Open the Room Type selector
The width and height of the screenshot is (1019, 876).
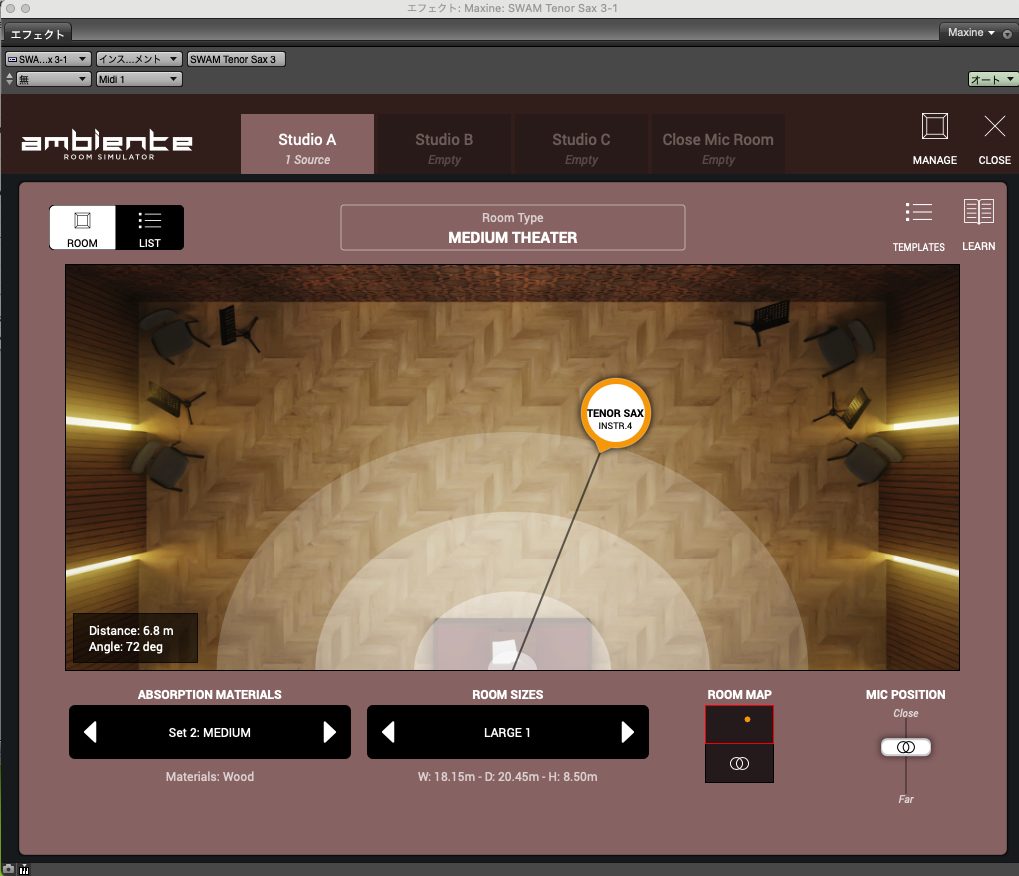pyautogui.click(x=513, y=227)
